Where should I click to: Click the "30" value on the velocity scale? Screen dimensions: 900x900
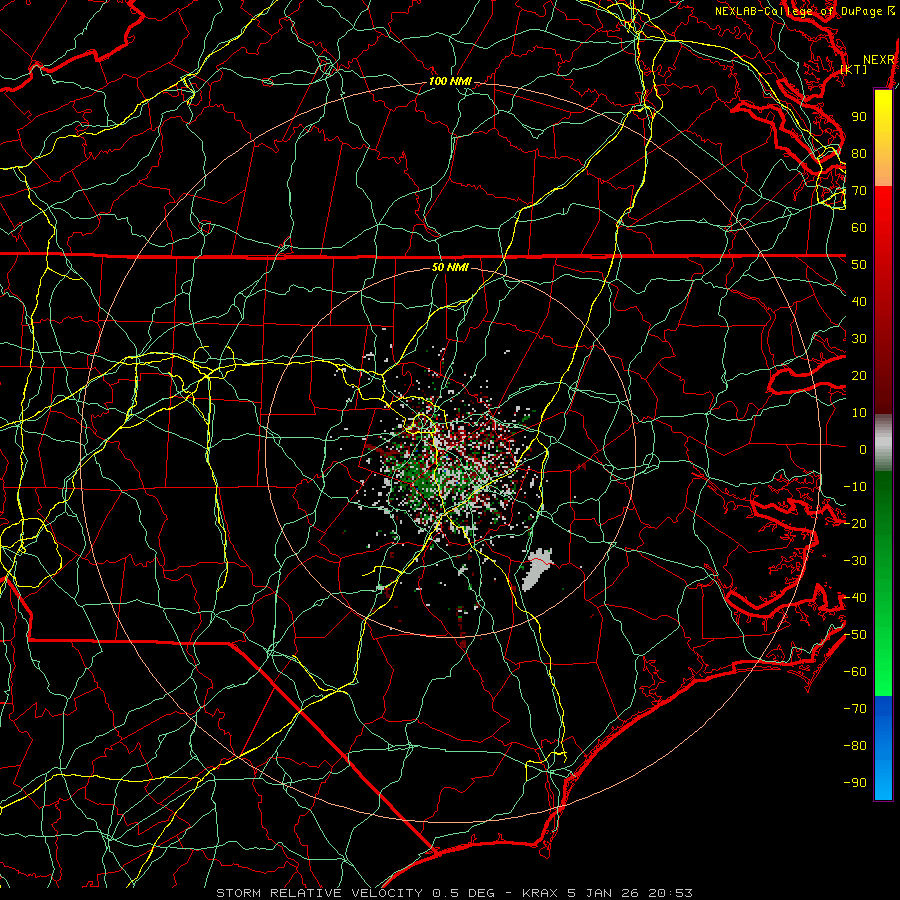pos(859,339)
